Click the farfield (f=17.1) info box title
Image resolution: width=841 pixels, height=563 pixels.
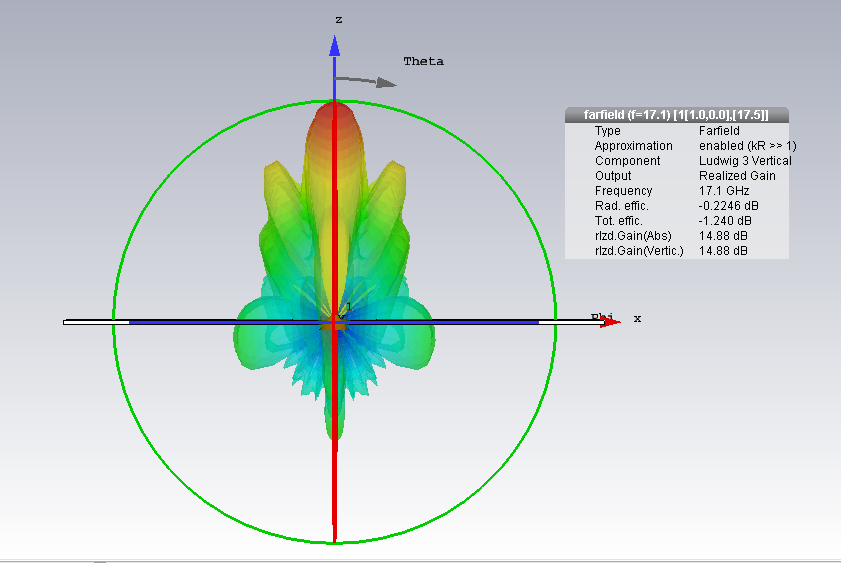[676, 115]
